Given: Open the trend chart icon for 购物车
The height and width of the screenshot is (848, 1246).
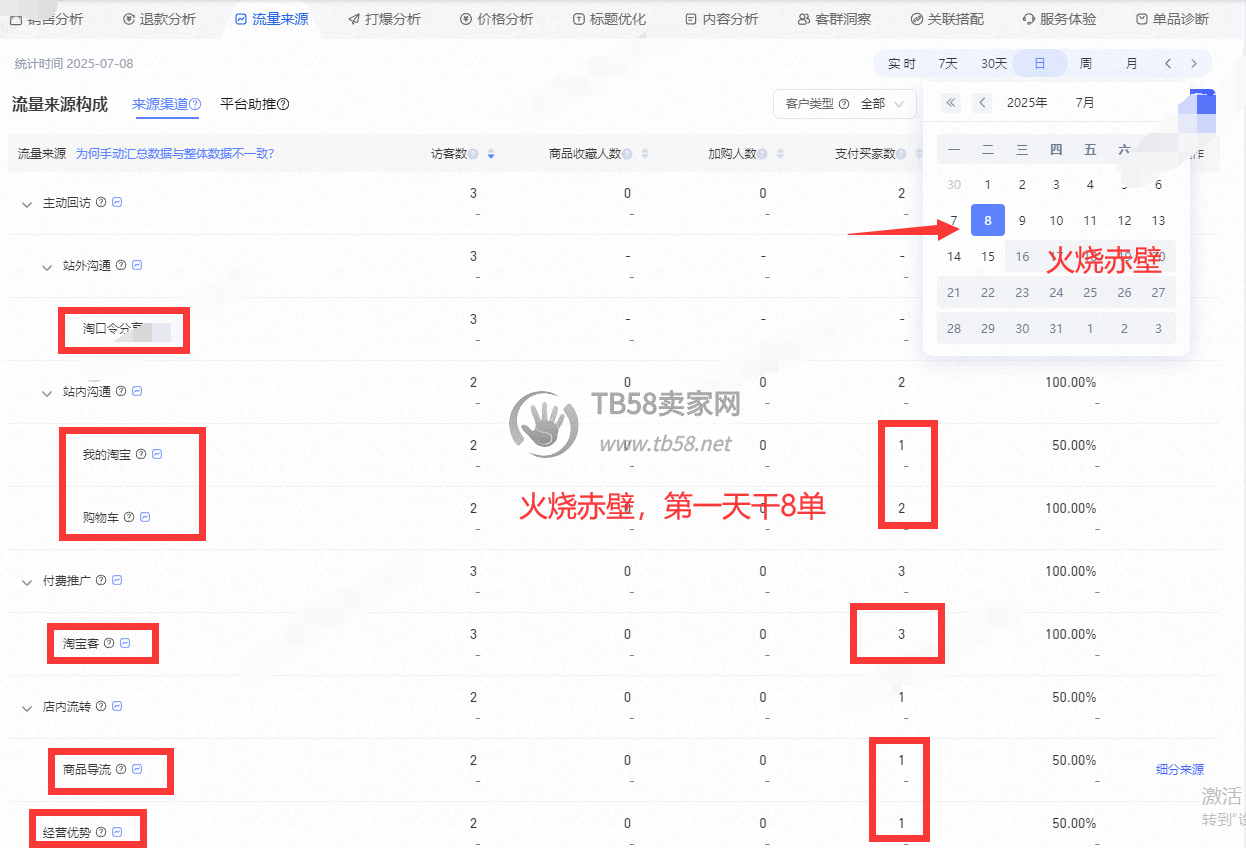Looking at the screenshot, I should pyautogui.click(x=145, y=517).
